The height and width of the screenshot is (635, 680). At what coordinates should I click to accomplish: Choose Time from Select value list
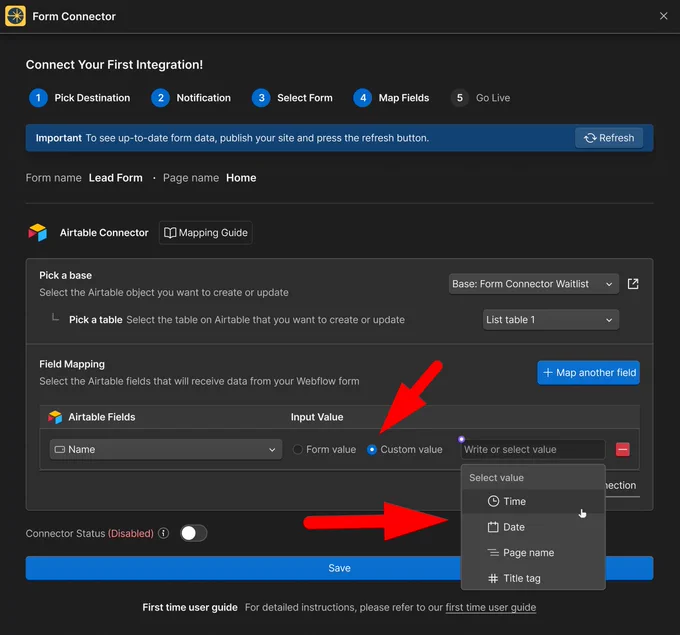coord(533,501)
